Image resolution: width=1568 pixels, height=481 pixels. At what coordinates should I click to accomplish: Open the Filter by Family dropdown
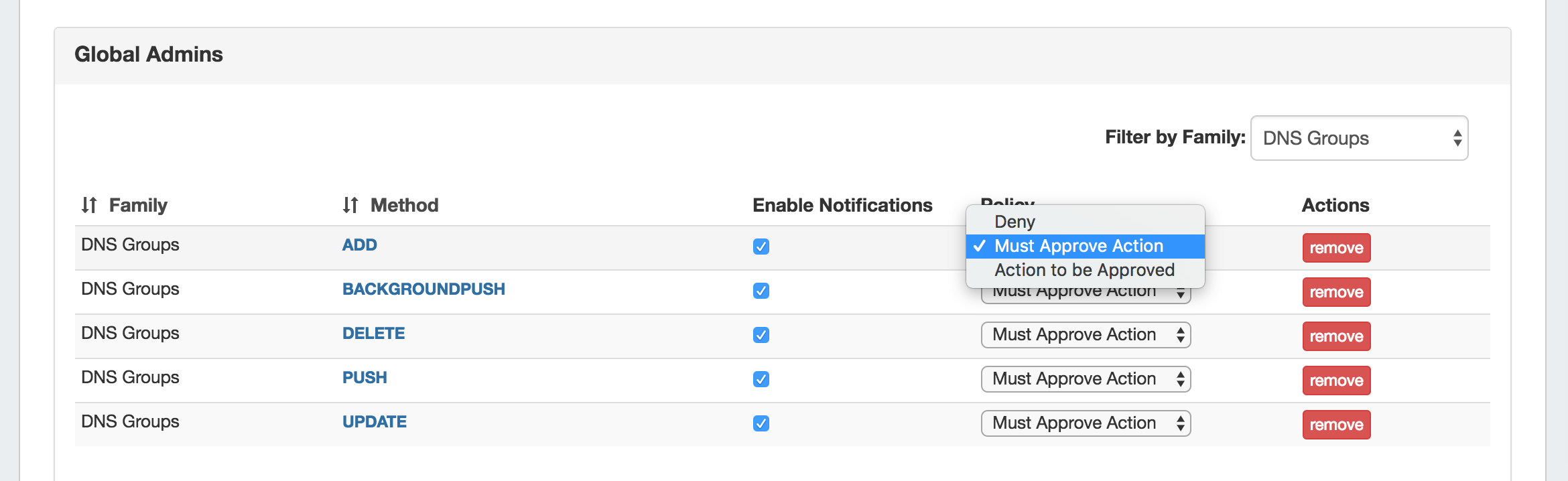point(1359,138)
